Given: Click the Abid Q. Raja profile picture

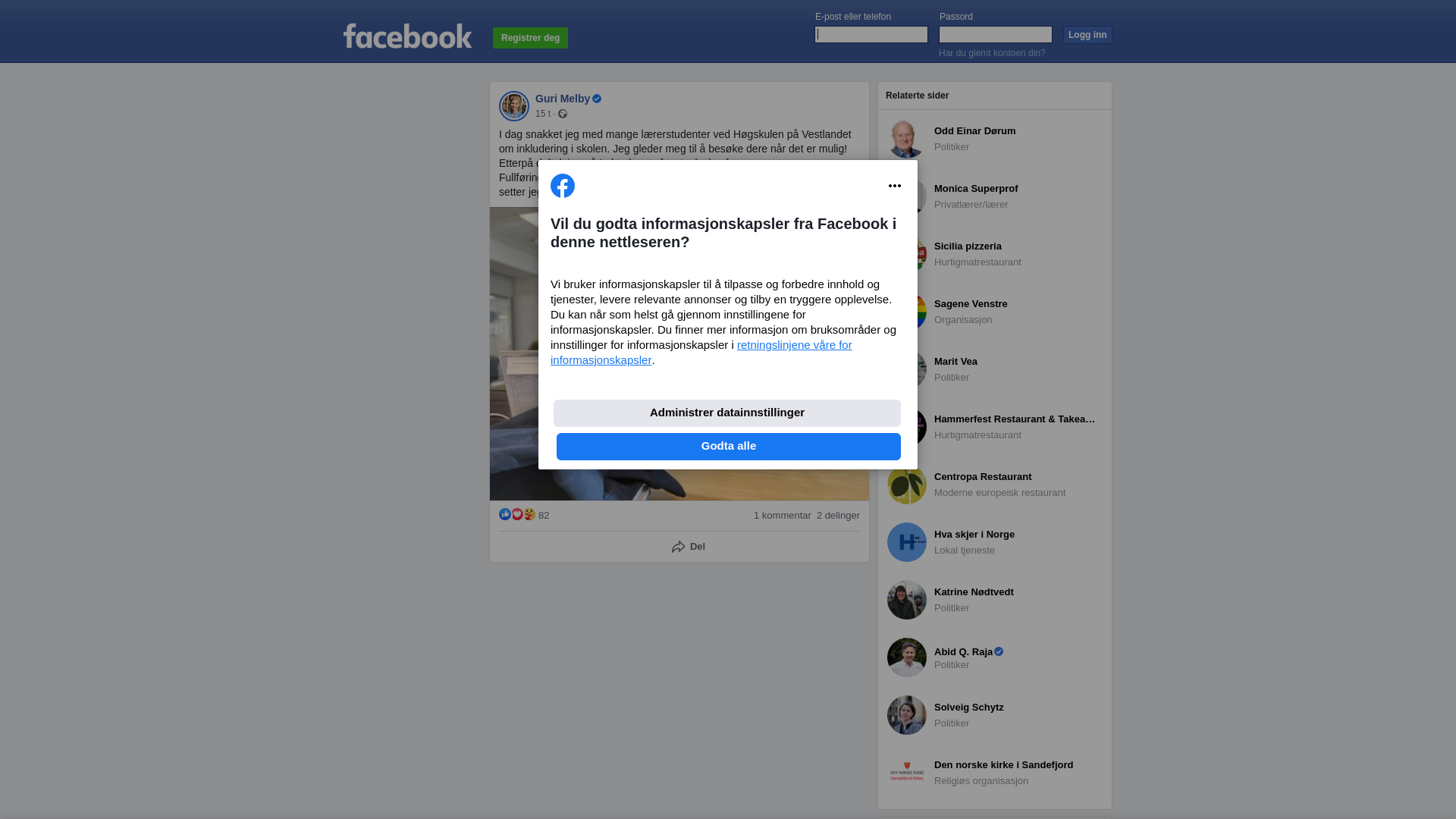Looking at the screenshot, I should [x=907, y=657].
